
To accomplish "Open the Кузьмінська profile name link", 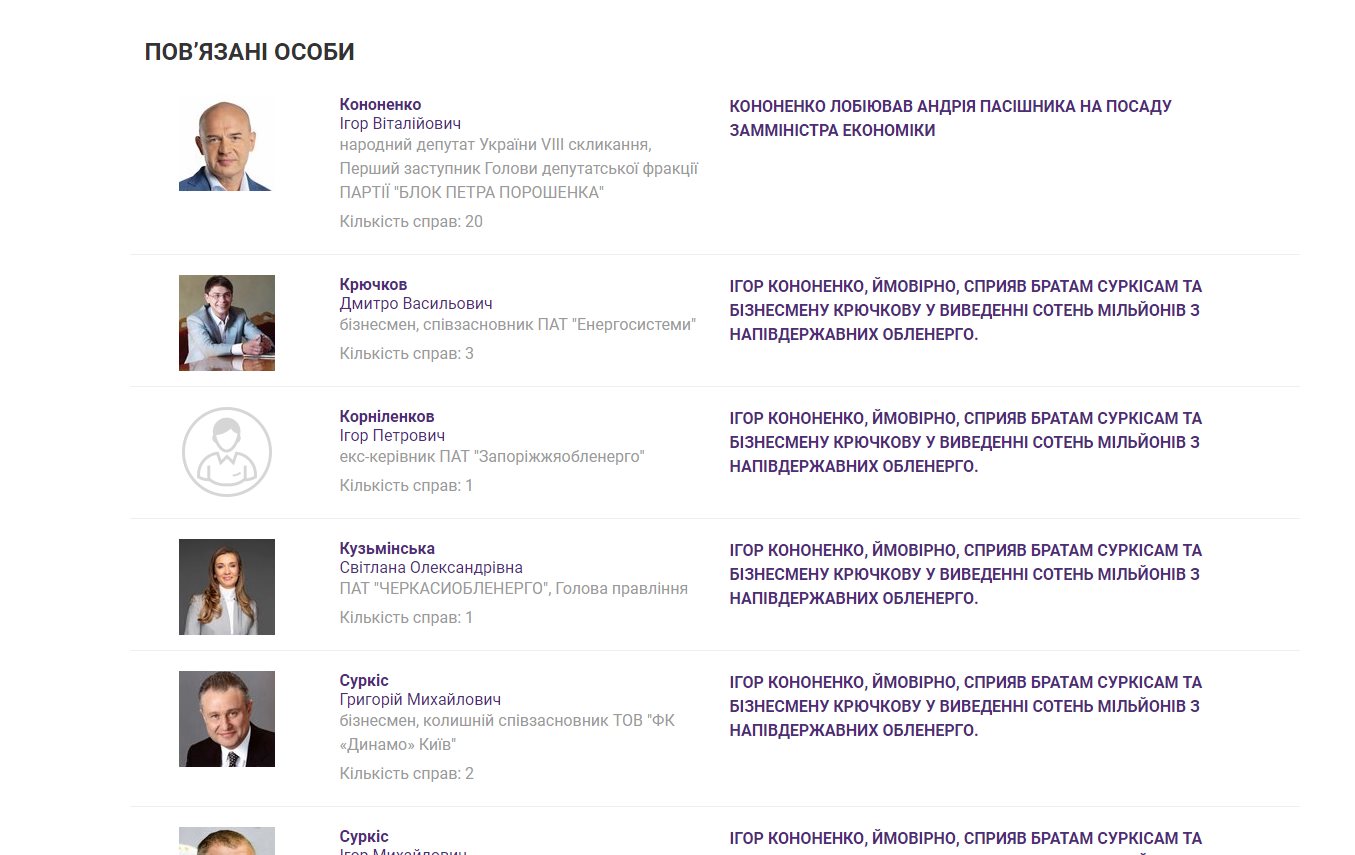I will click(387, 549).
